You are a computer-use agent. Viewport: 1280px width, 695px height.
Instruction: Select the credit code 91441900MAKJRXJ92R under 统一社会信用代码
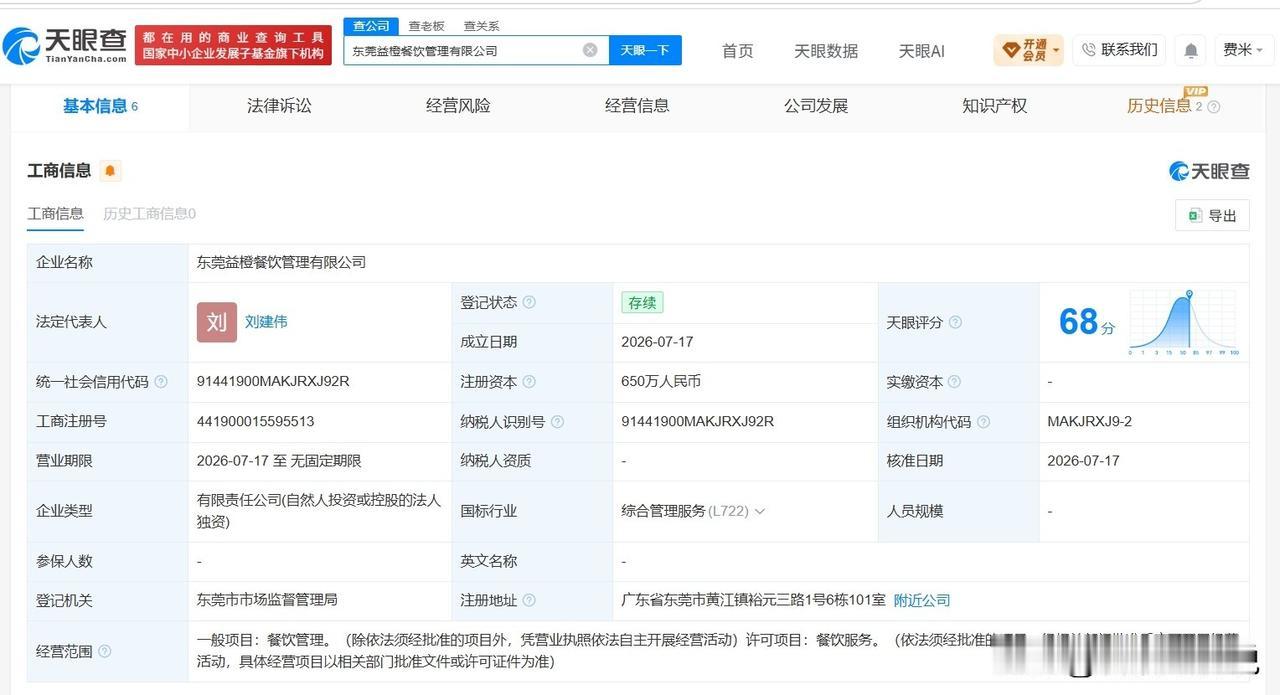pyautogui.click(x=273, y=382)
